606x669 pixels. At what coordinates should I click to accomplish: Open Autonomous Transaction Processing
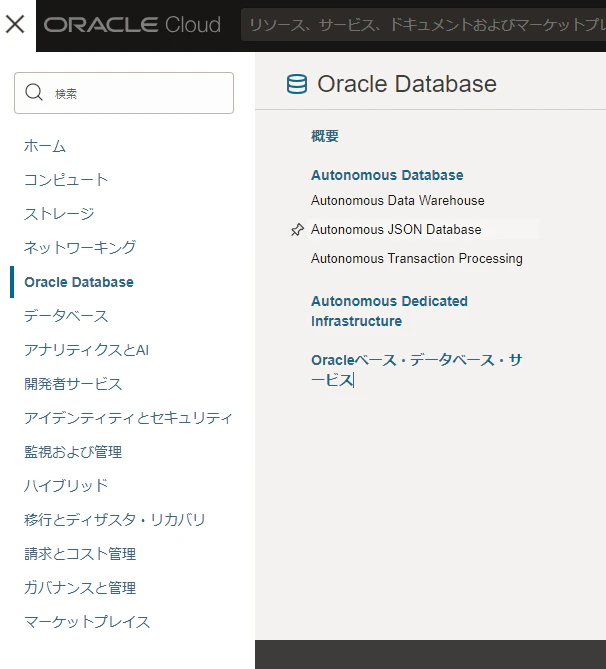(417, 258)
